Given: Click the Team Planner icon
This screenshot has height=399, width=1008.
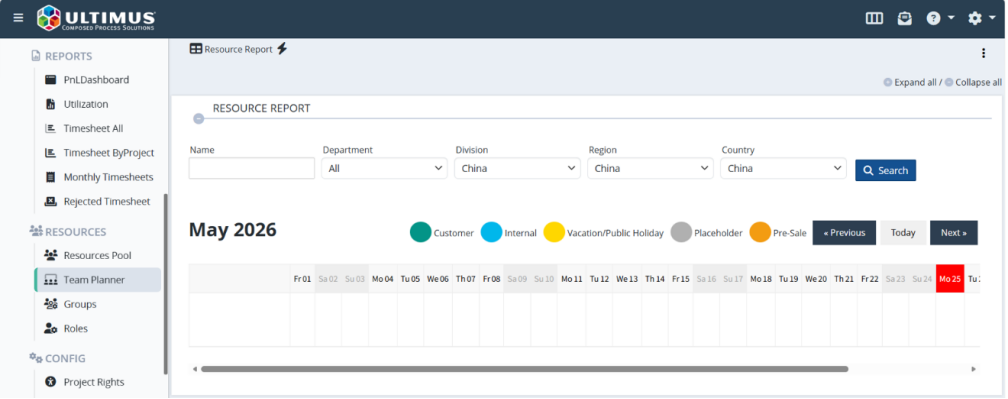Looking at the screenshot, I should tap(51, 280).
